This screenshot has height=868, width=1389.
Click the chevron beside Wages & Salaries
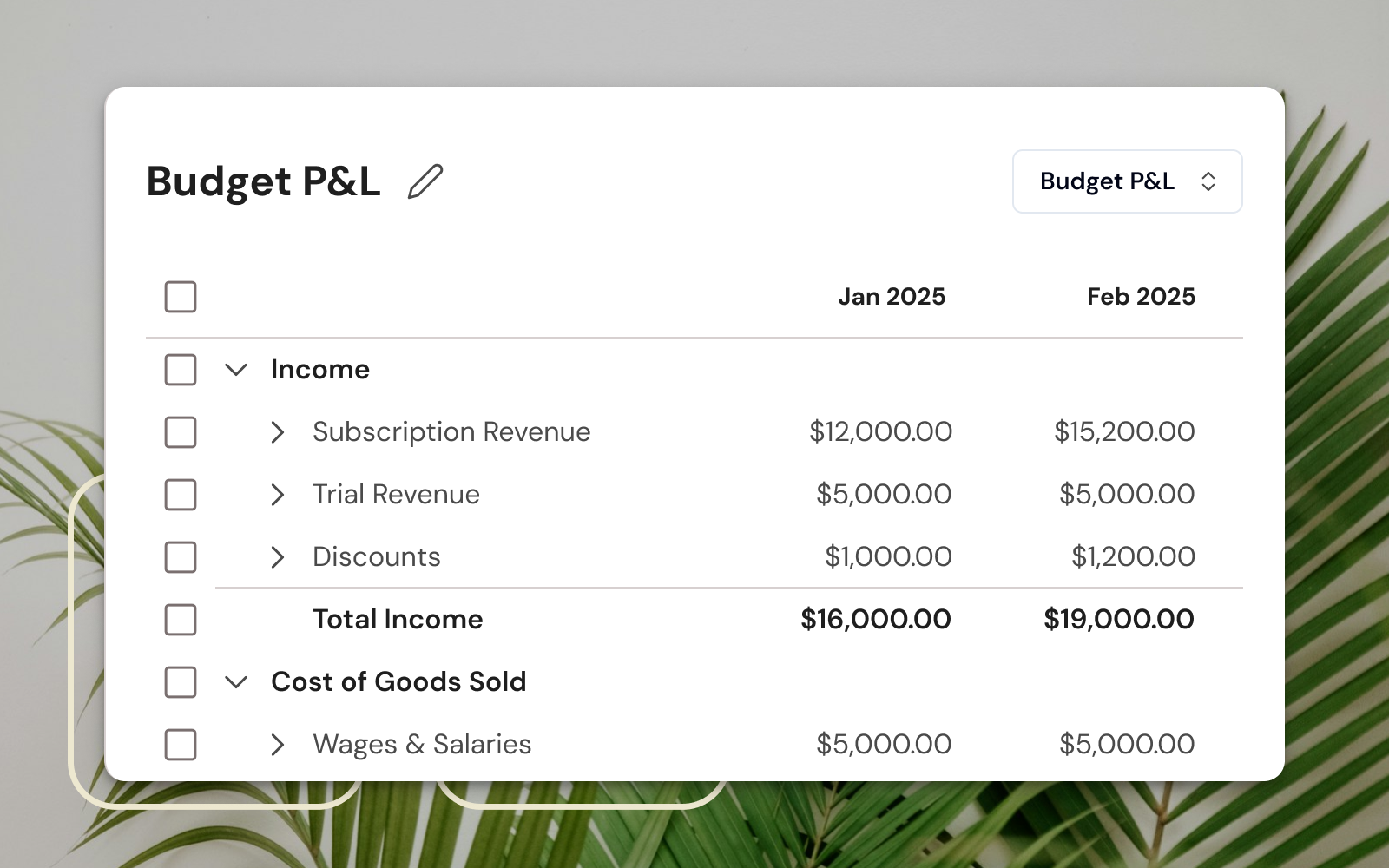click(278, 745)
